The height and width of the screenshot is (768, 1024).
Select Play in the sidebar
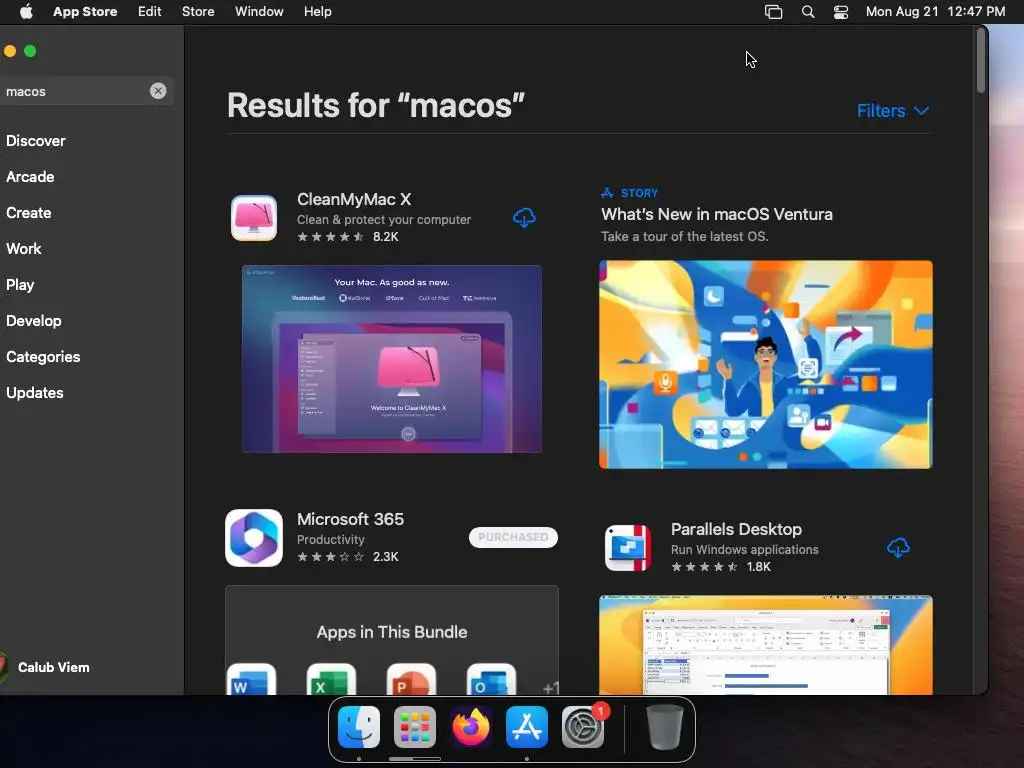tap(20, 285)
